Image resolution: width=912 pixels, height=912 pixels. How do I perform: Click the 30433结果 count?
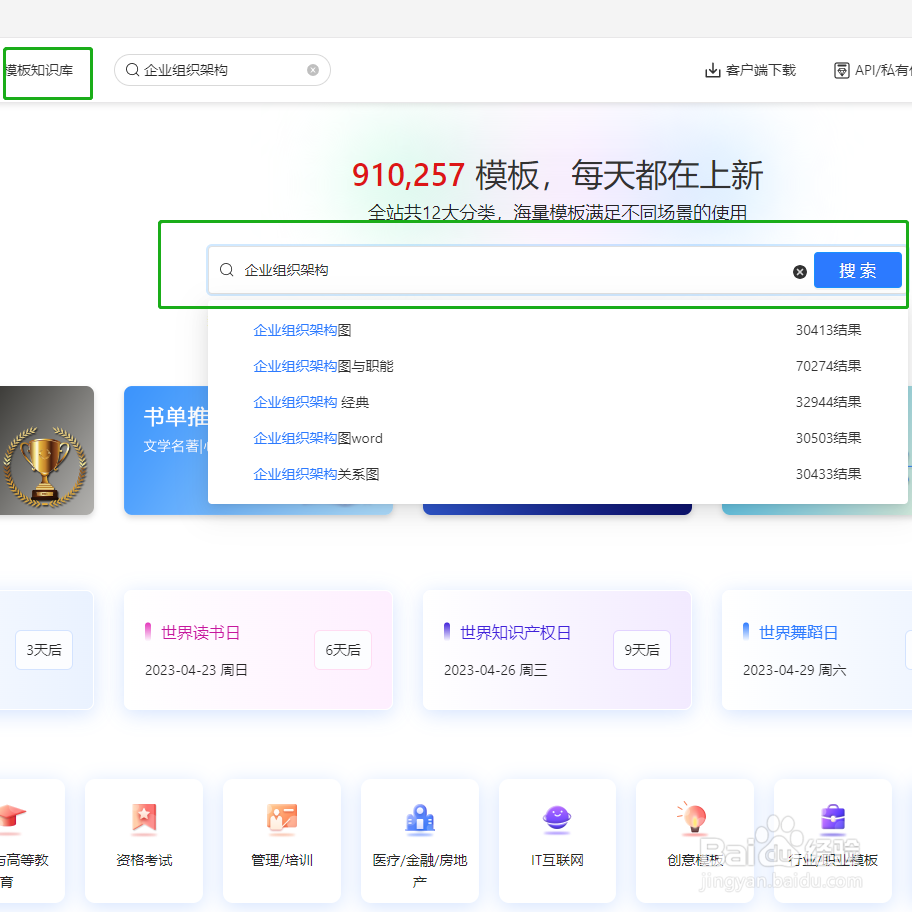828,475
